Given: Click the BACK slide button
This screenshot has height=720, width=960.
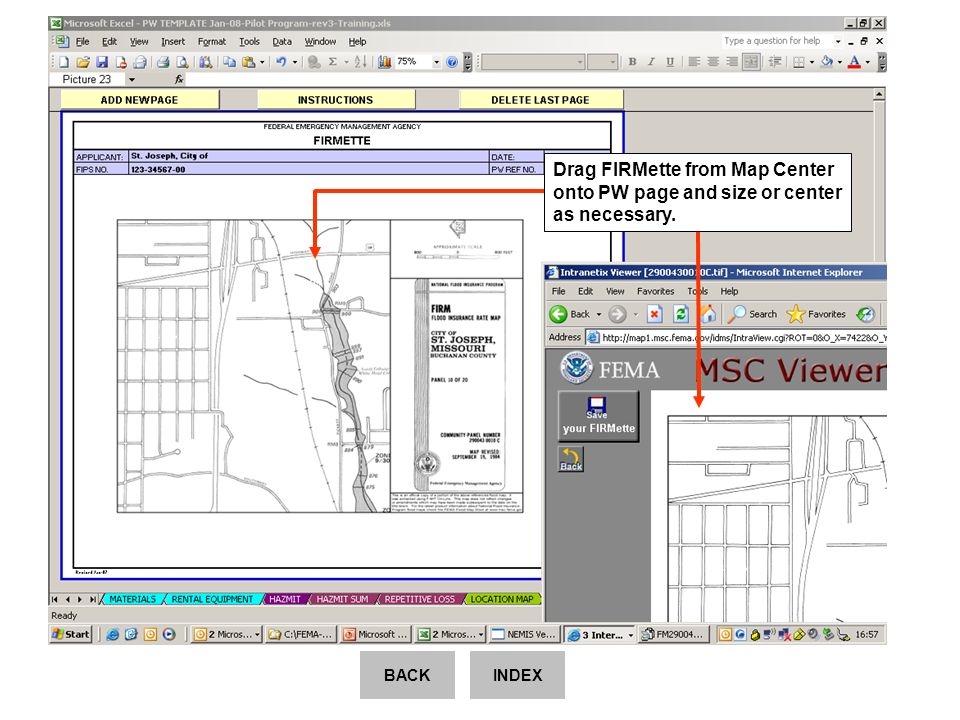Looking at the screenshot, I should (x=407, y=675).
